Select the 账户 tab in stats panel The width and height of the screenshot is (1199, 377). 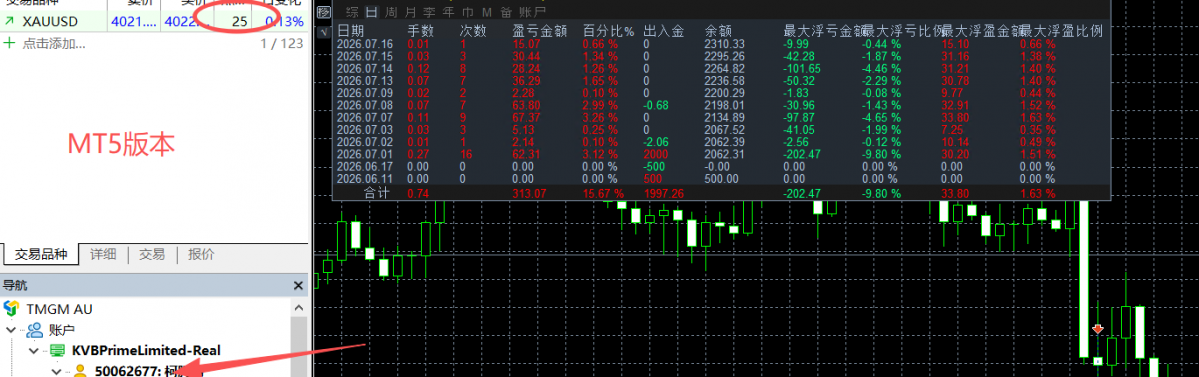pyautogui.click(x=532, y=11)
